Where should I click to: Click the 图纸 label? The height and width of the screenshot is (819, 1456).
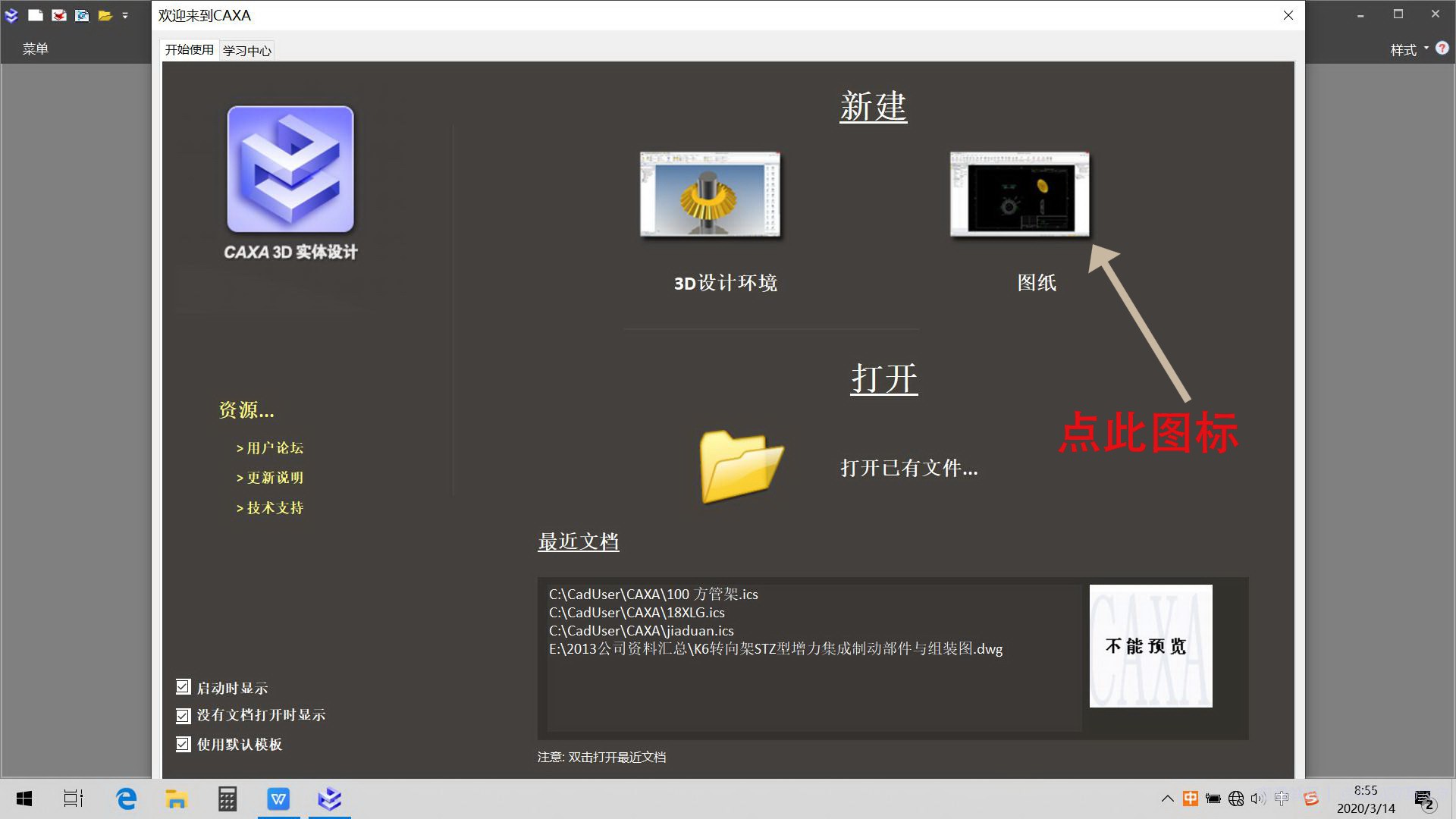pos(1037,283)
